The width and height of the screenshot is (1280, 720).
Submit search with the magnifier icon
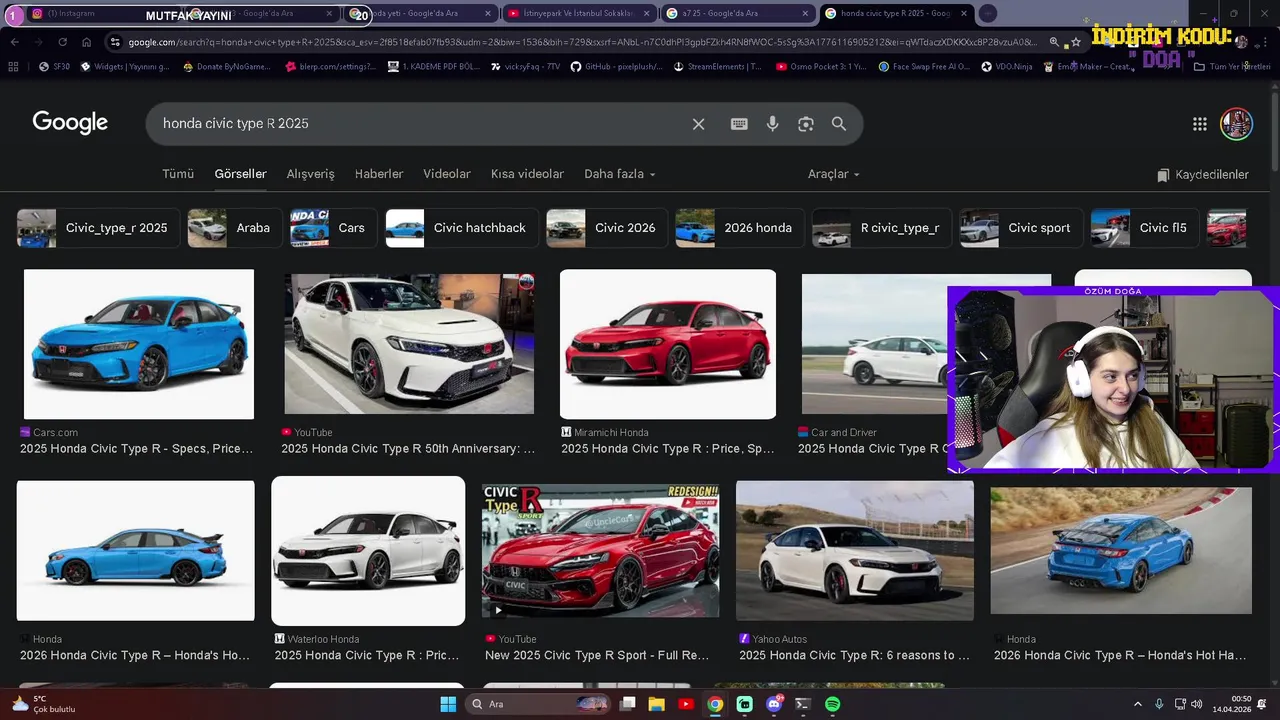point(839,124)
